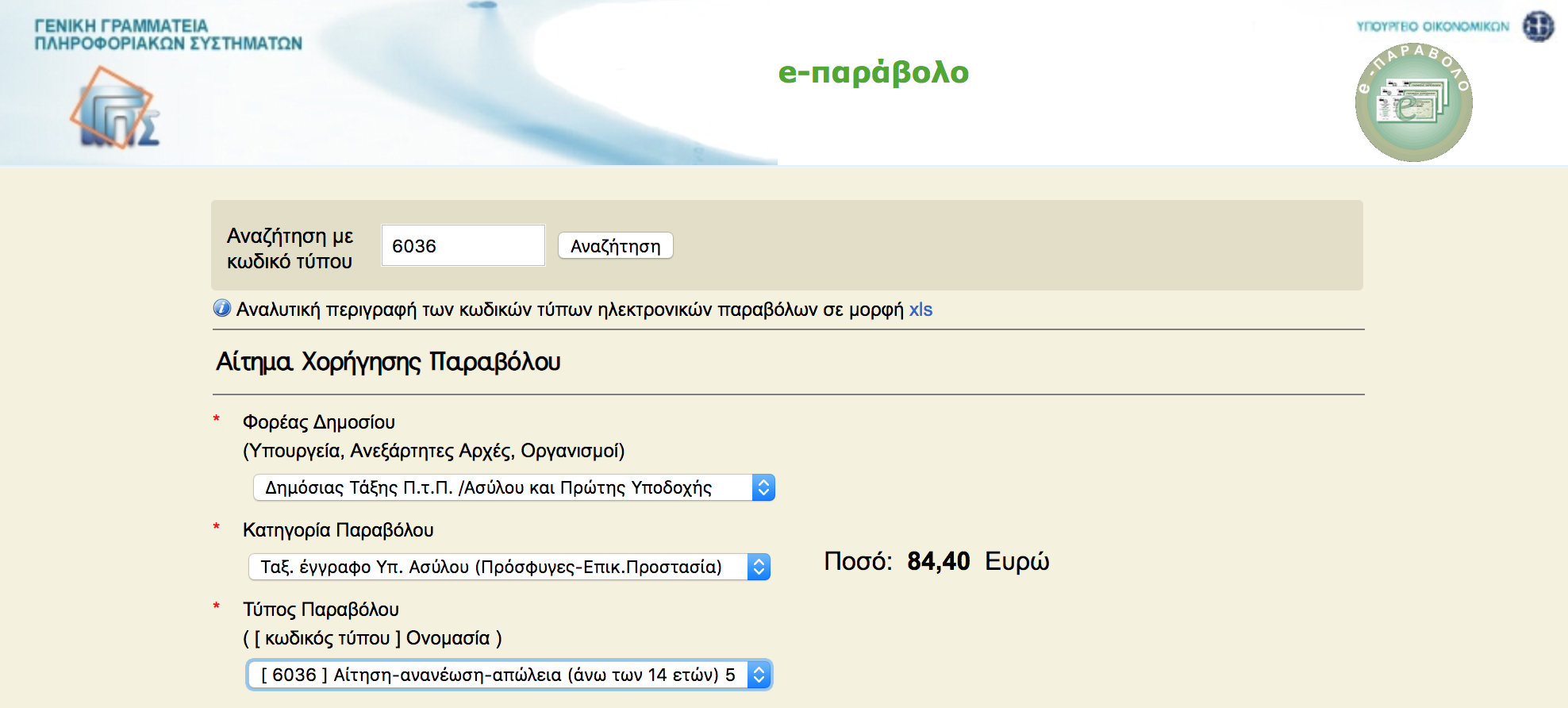The height and width of the screenshot is (708, 1568).
Task: Expand the Κατηγορία Παραβόλου dropdown
Action: 509,567
